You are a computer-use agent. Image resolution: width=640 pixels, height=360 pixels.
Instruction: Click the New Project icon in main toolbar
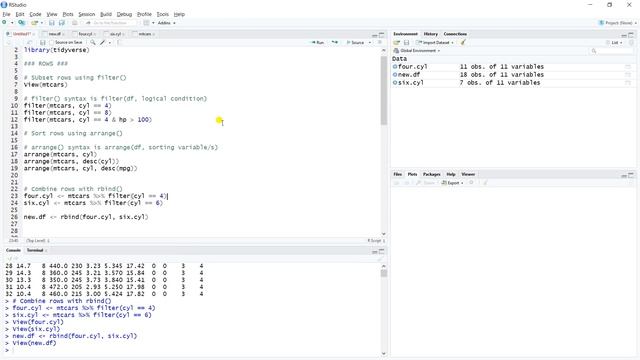click(21, 23)
